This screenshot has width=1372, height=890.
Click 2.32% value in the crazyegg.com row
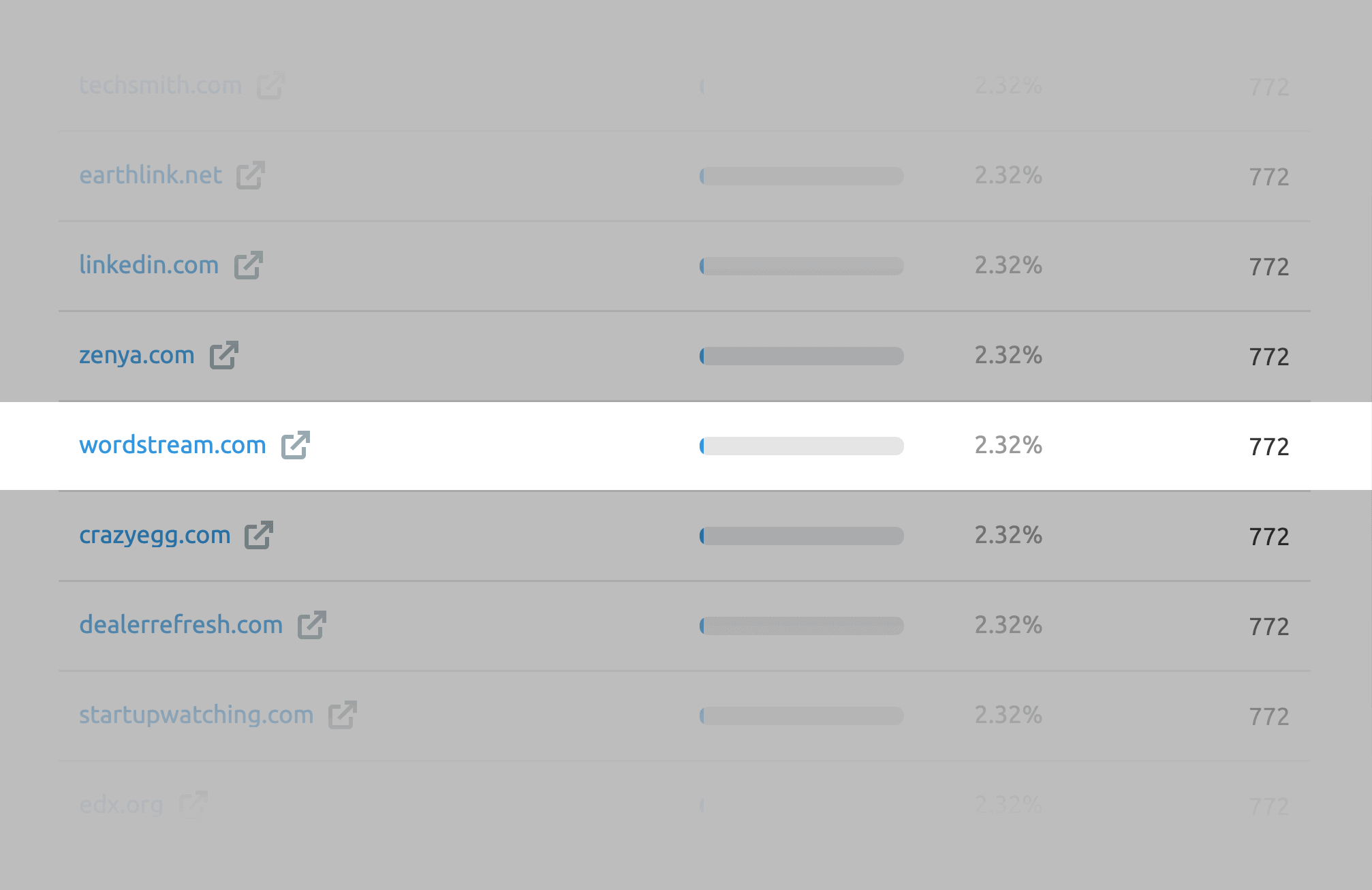[1008, 535]
